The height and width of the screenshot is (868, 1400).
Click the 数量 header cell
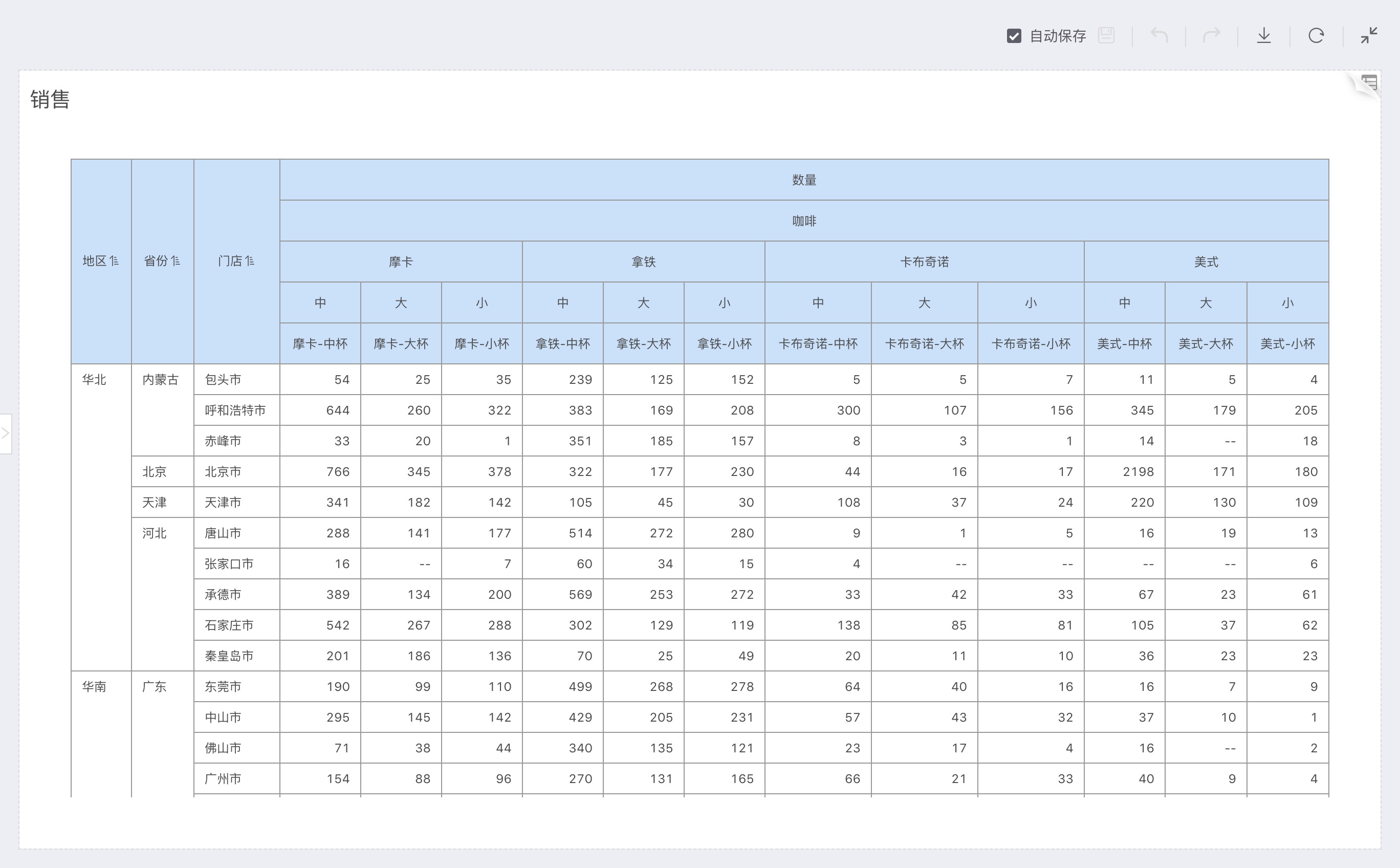pos(804,180)
